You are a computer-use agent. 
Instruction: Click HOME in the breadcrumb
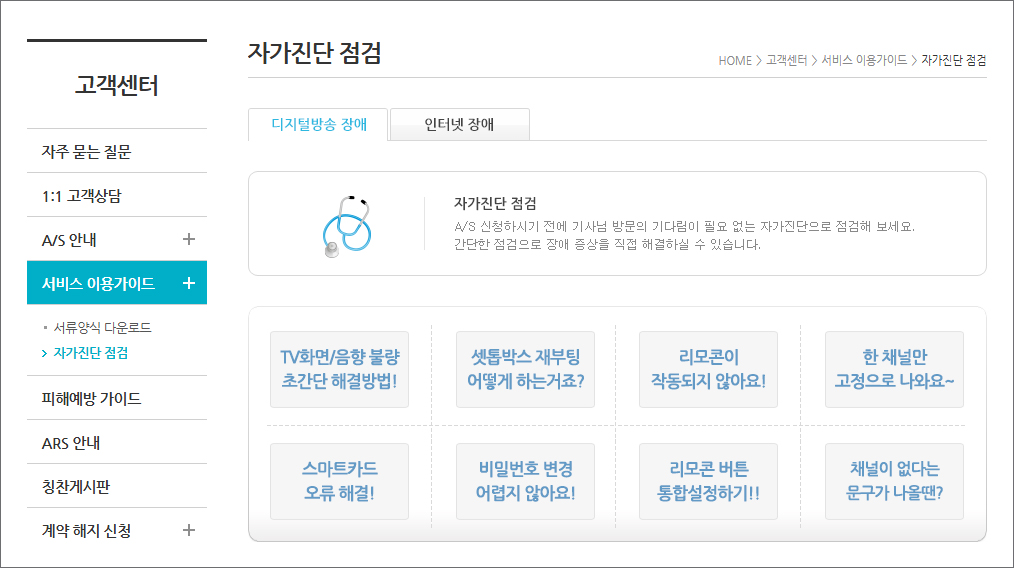point(734,61)
